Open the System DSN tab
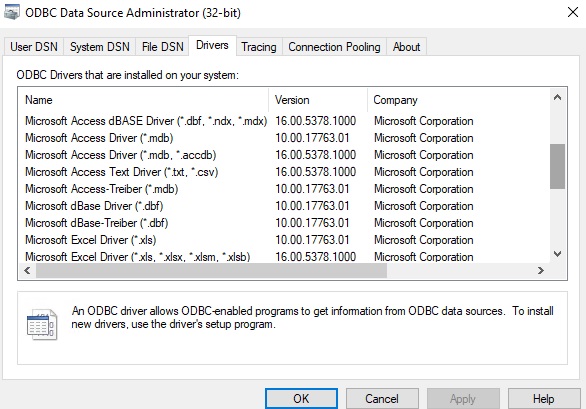This screenshot has height=409, width=586. (x=100, y=47)
